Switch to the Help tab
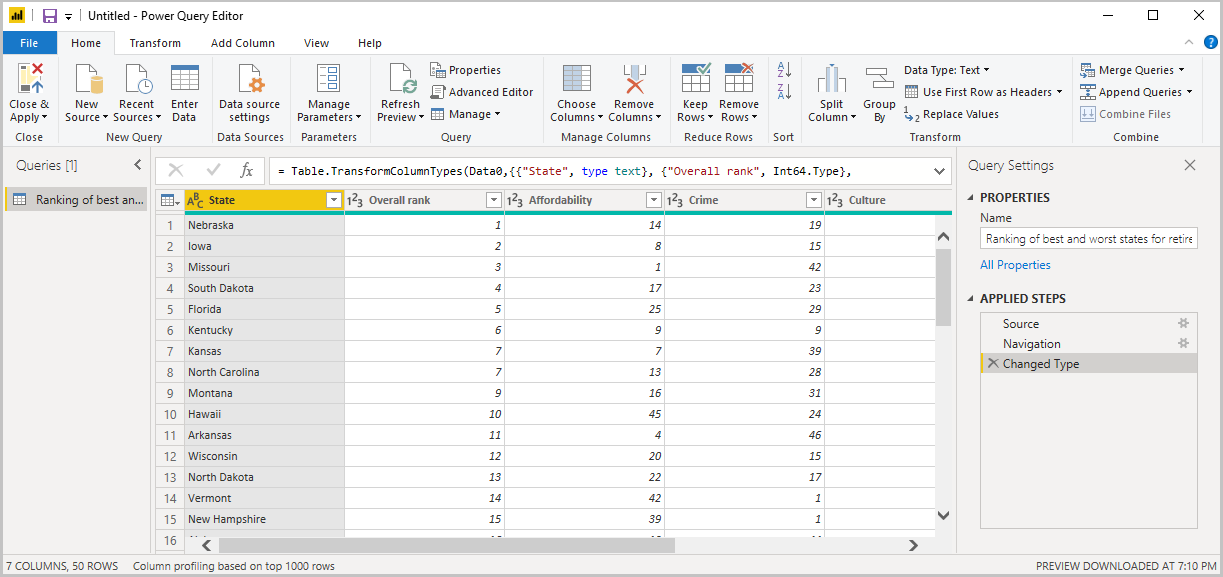Screen dimensions: 1223x577 [x=370, y=43]
